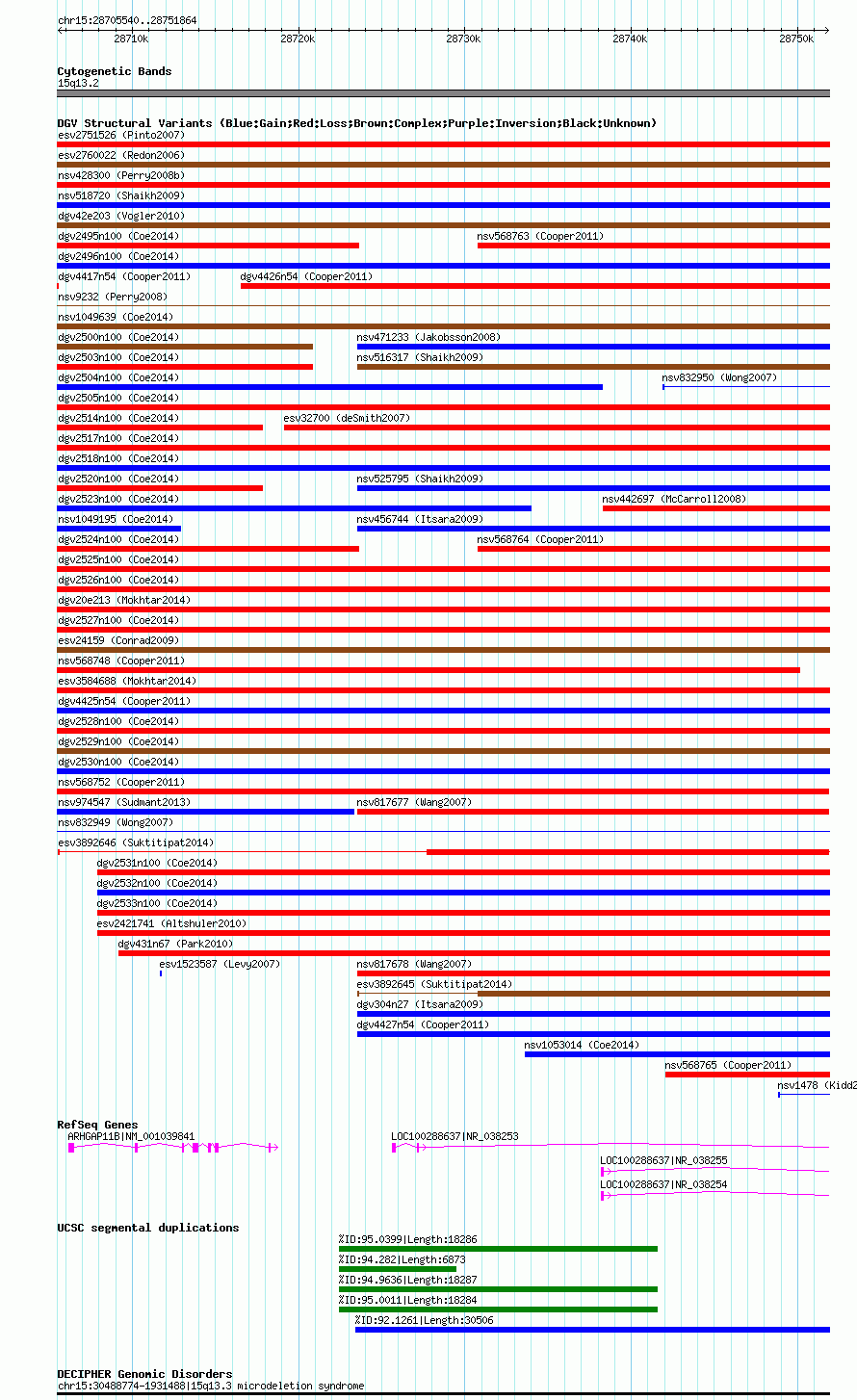
Task: Select the 28730k ruler tick label
Action: (463, 39)
